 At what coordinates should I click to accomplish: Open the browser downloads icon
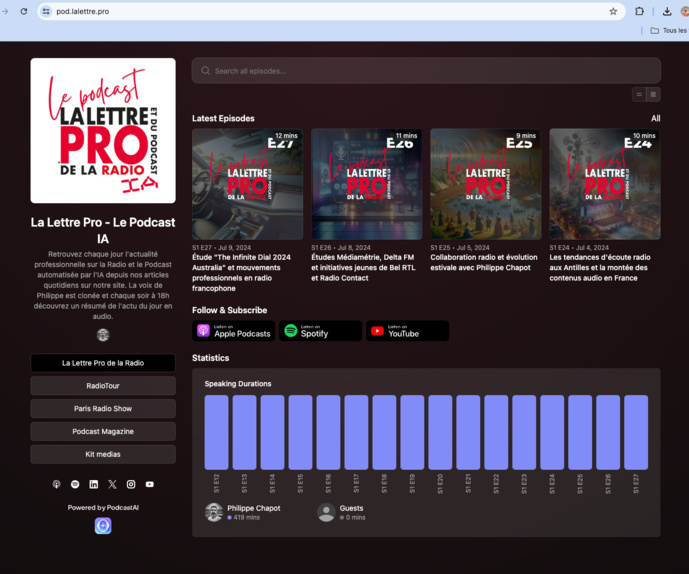[x=667, y=11]
